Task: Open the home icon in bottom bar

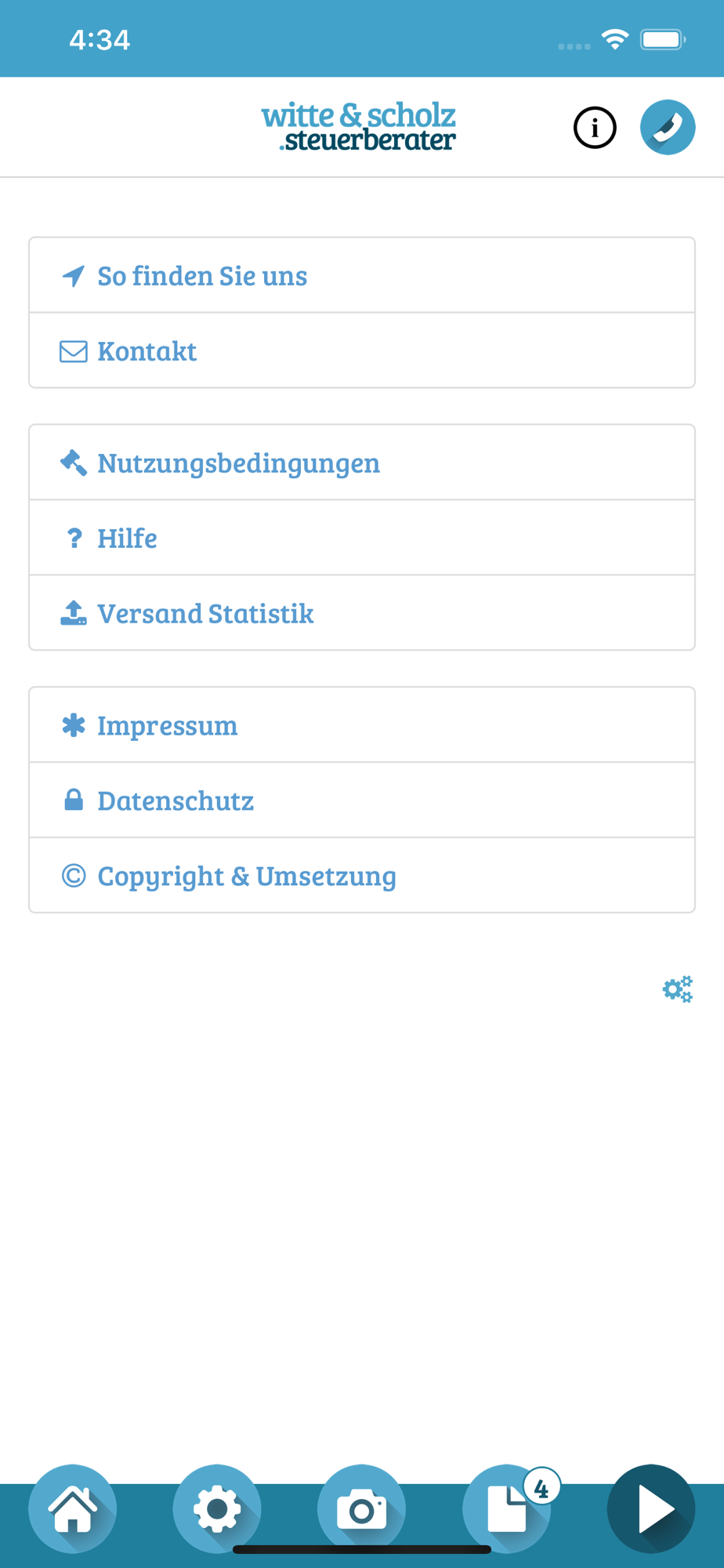Action: point(73,1508)
